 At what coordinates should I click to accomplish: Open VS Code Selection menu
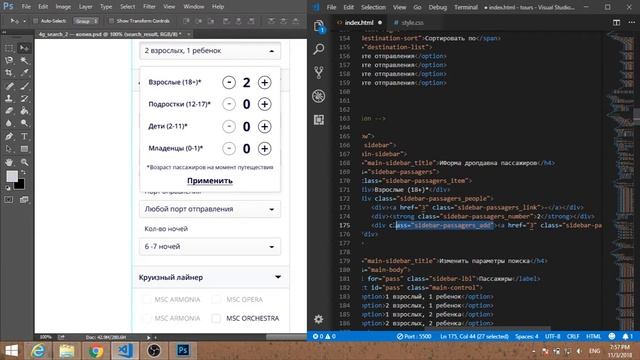pos(373,7)
